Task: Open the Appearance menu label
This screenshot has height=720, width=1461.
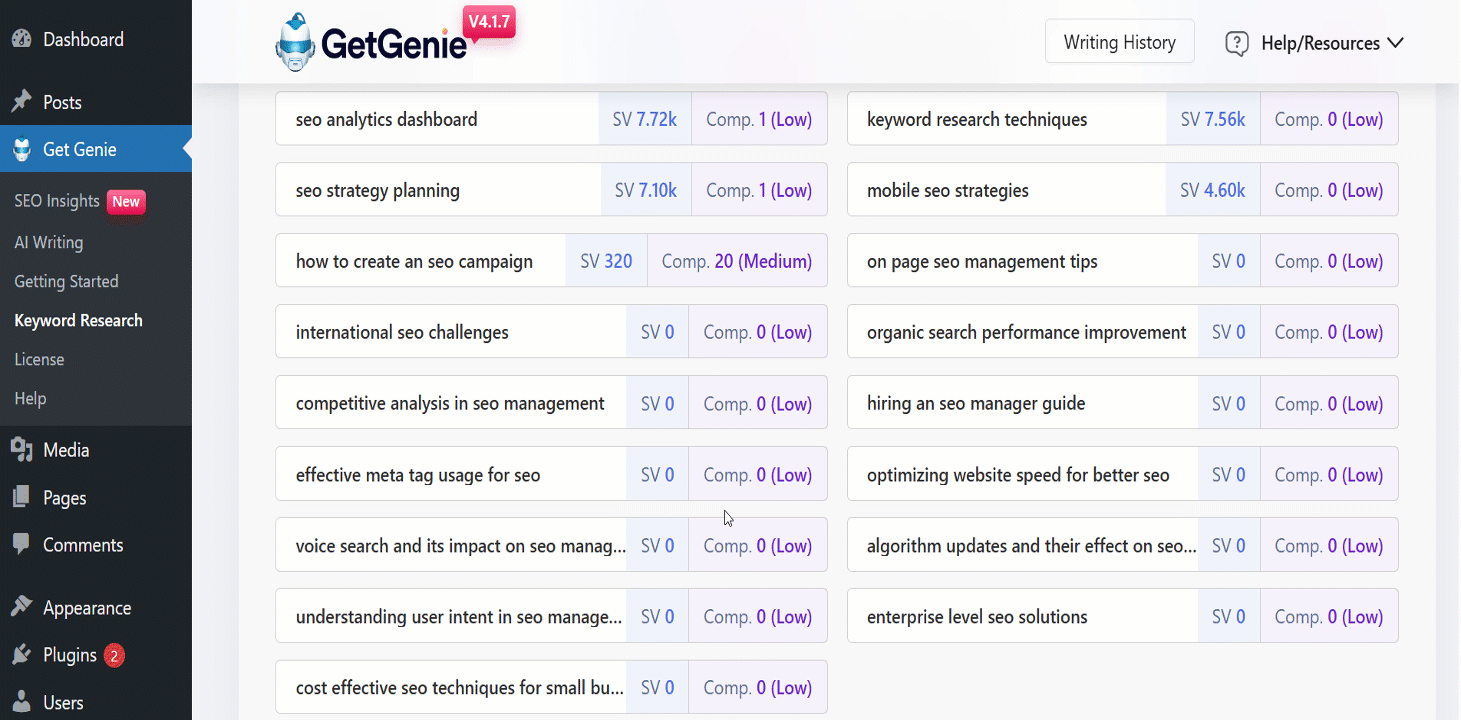Action: tap(87, 608)
